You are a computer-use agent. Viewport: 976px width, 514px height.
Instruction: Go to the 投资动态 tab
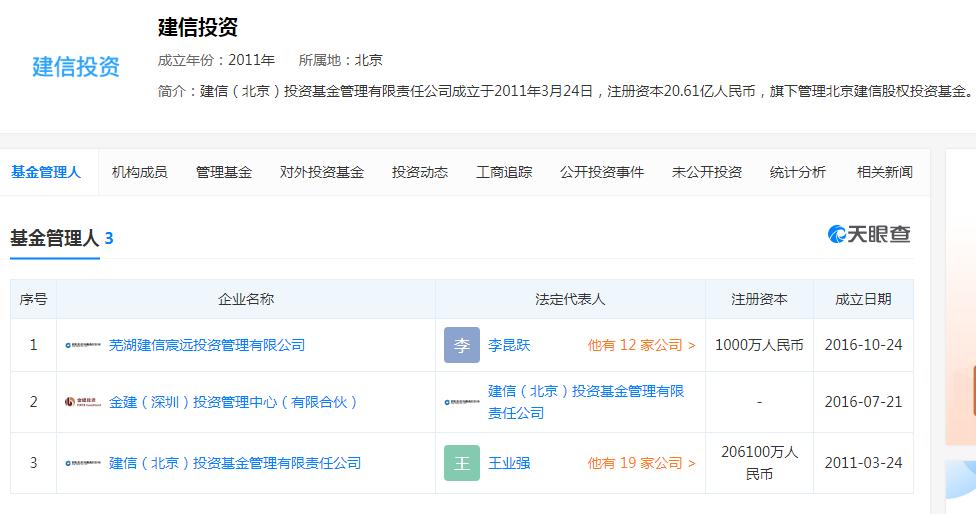pyautogui.click(x=420, y=172)
